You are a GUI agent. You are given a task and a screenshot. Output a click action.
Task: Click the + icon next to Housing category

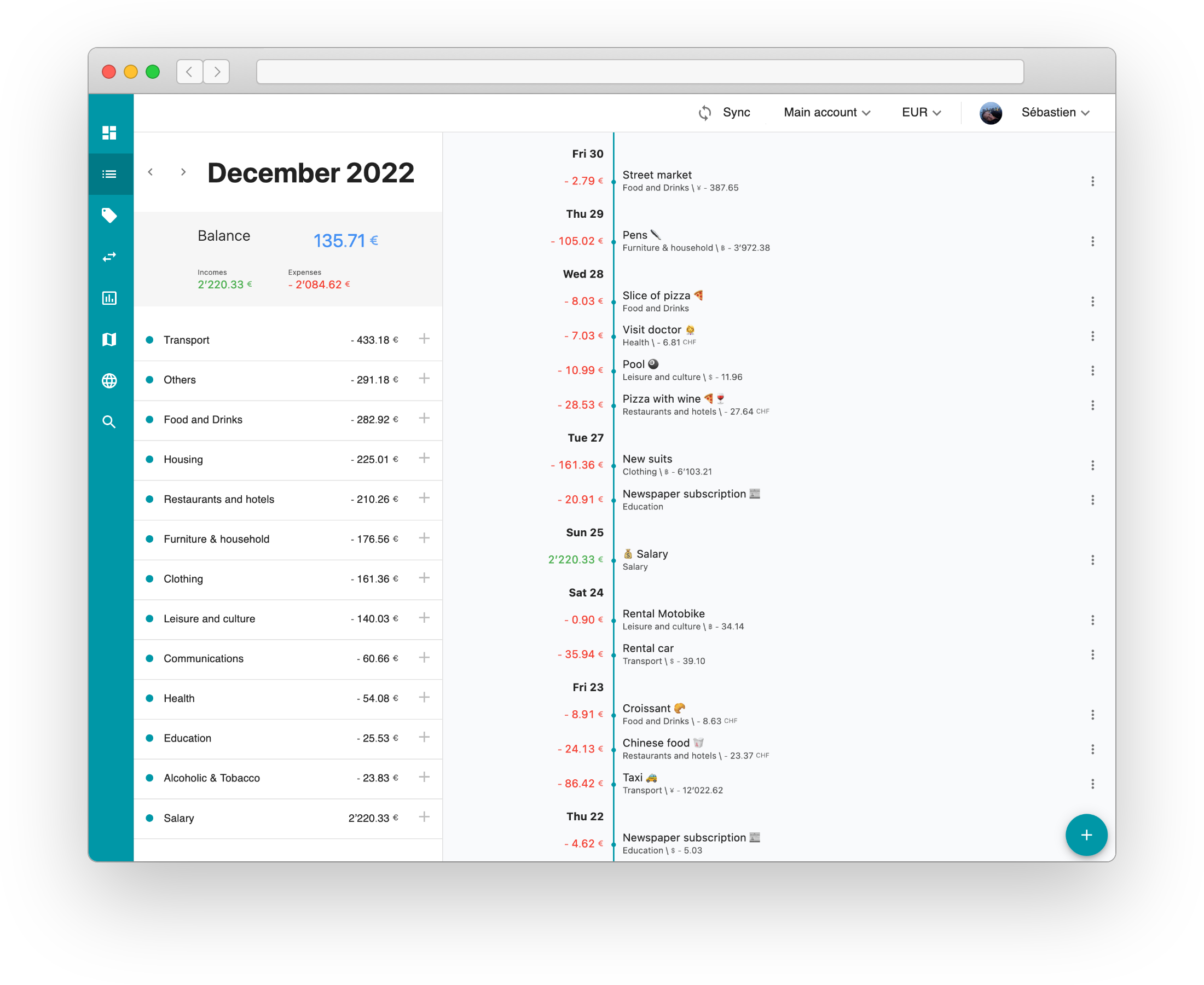pyautogui.click(x=424, y=458)
